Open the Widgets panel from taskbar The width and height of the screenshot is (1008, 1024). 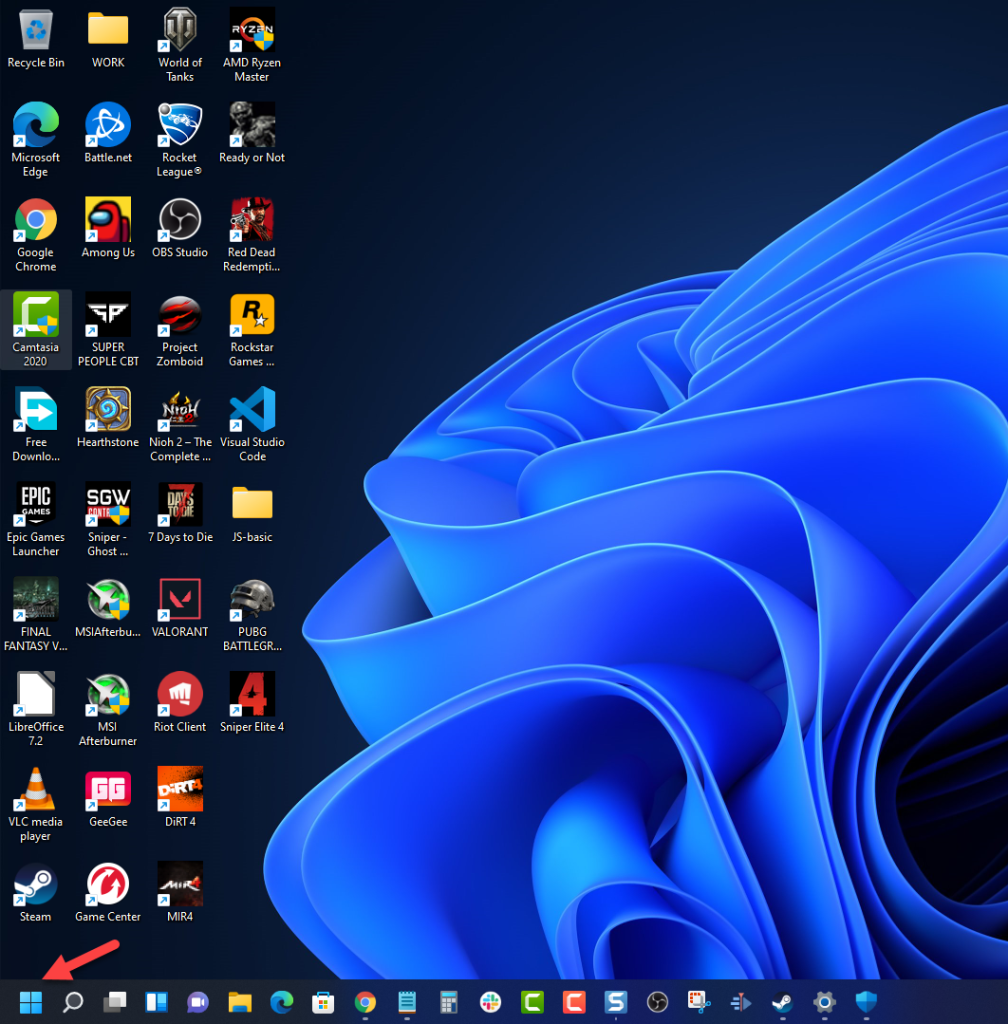tap(157, 1001)
